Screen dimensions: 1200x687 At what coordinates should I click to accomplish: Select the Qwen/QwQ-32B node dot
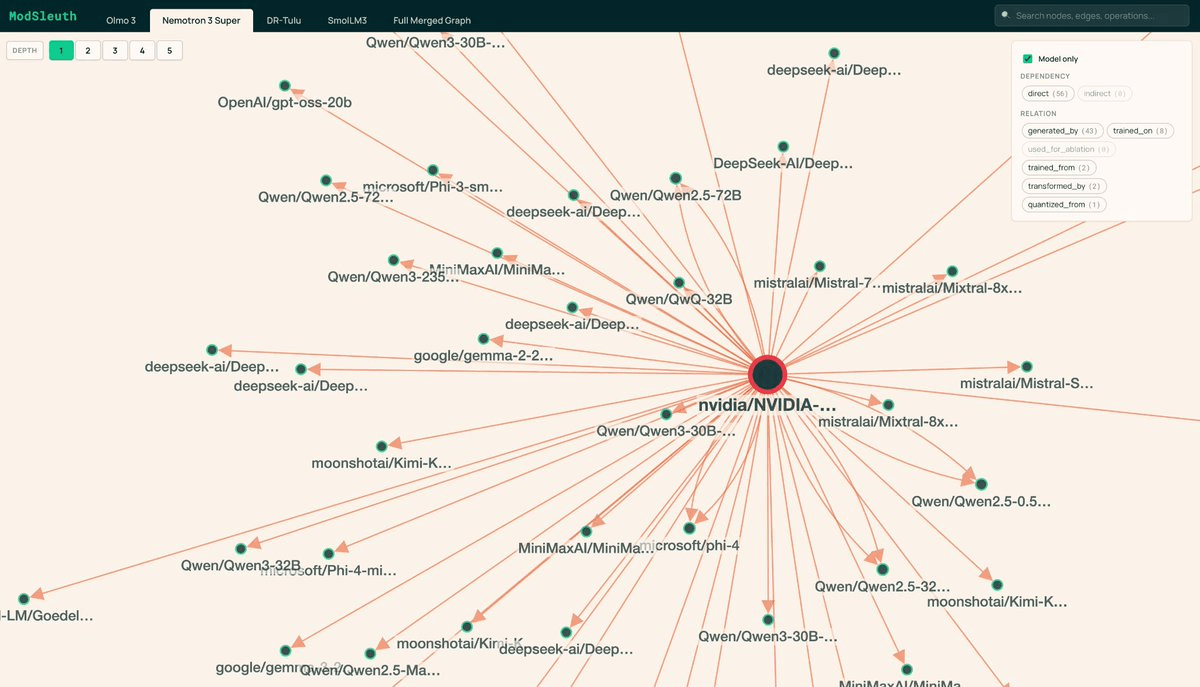[679, 283]
